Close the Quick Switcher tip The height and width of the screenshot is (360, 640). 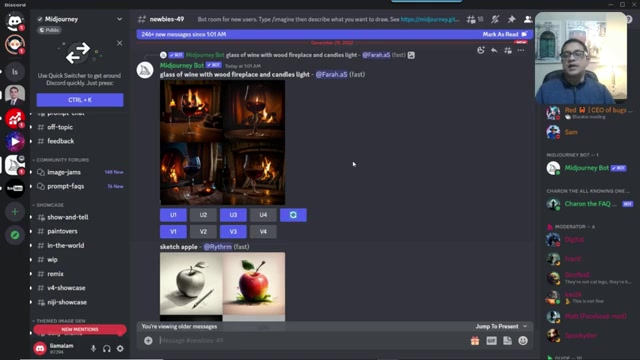click(x=119, y=43)
